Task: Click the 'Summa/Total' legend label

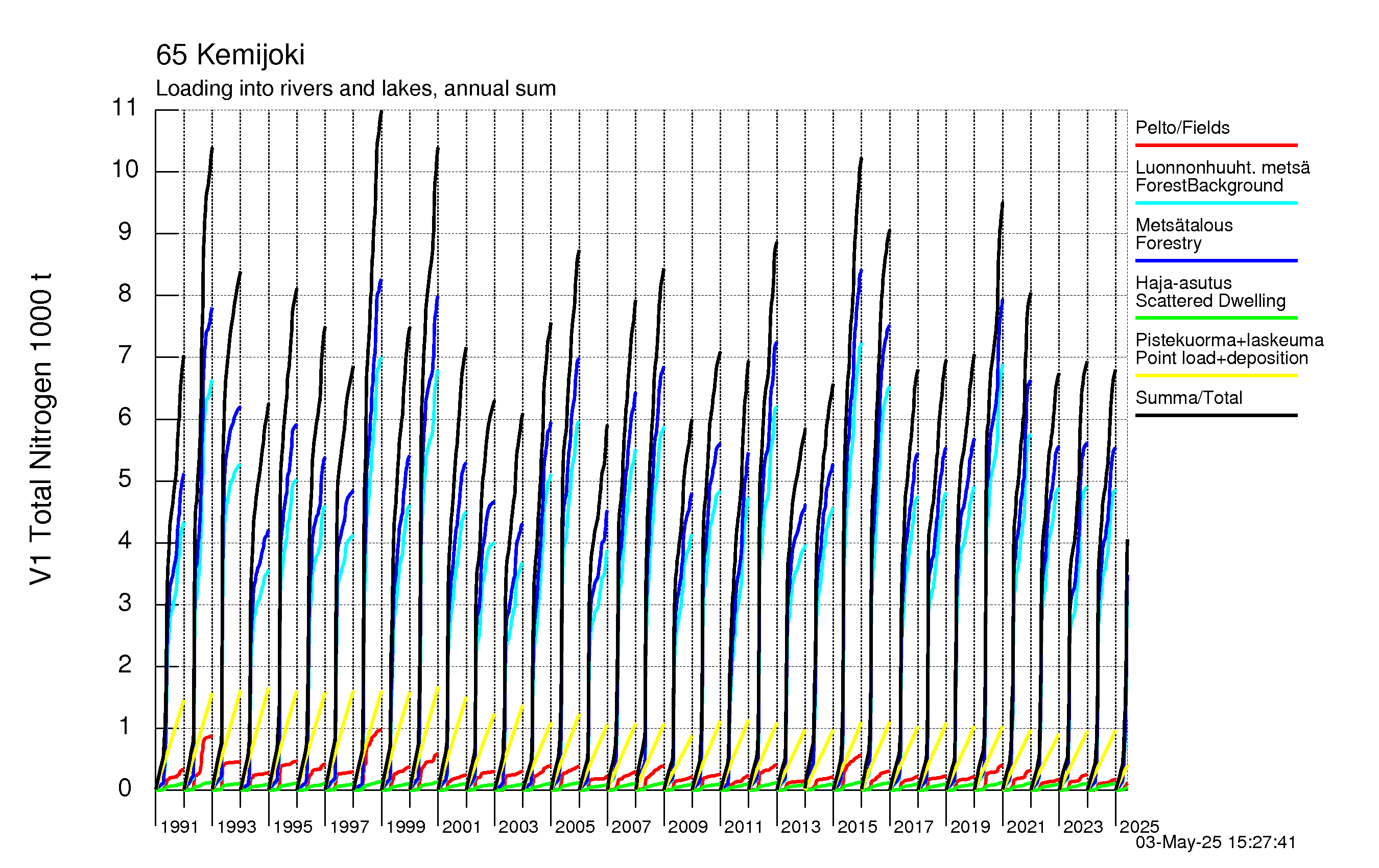Action: tap(1189, 397)
